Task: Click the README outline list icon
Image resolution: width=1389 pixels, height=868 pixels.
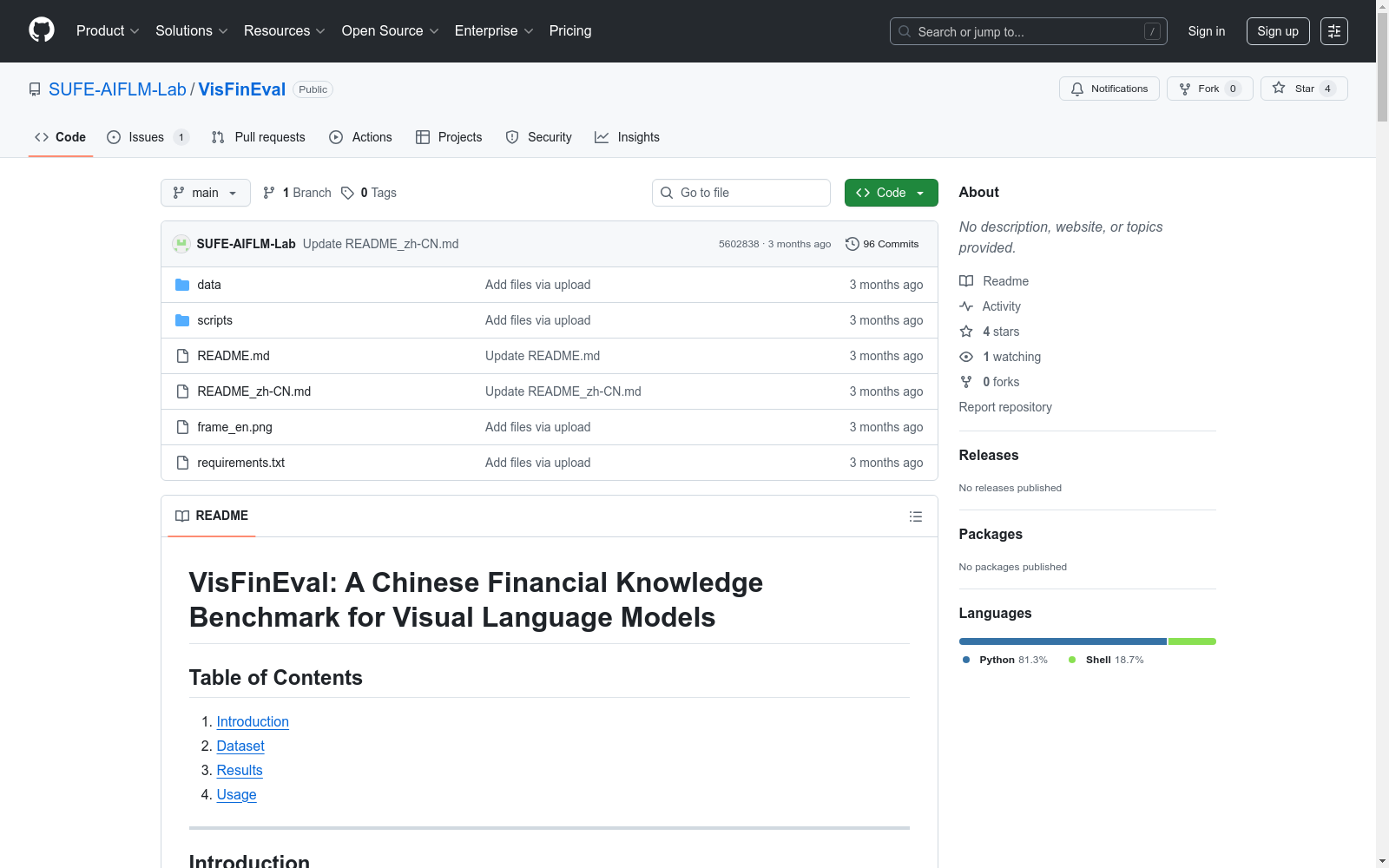Action: pyautogui.click(x=915, y=516)
